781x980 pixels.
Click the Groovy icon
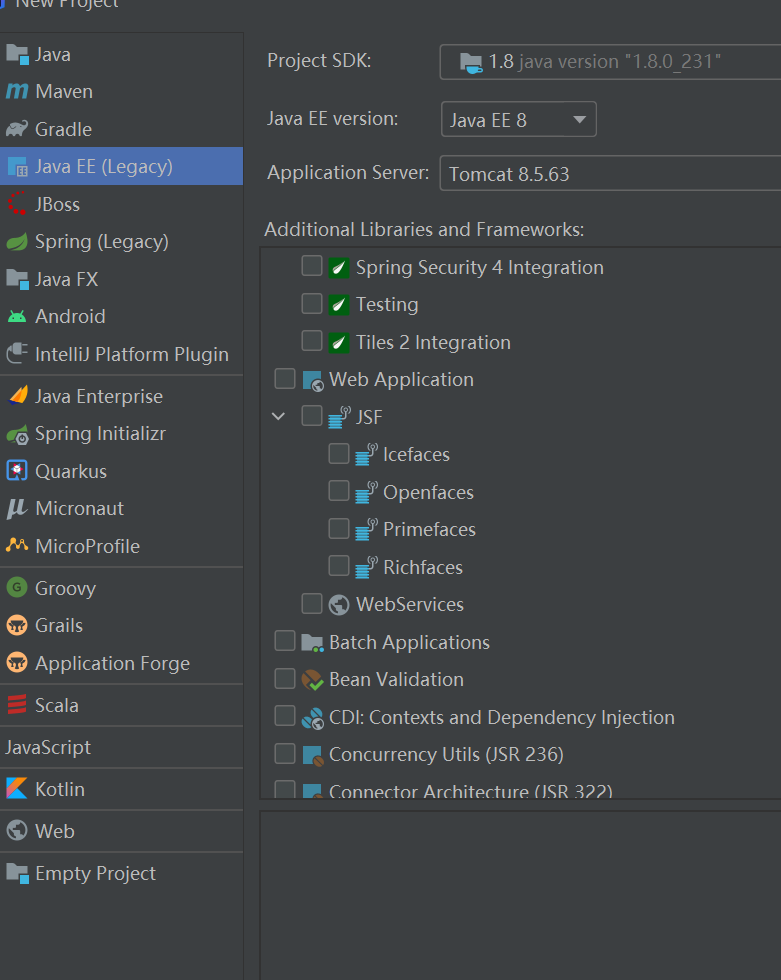(x=16, y=588)
